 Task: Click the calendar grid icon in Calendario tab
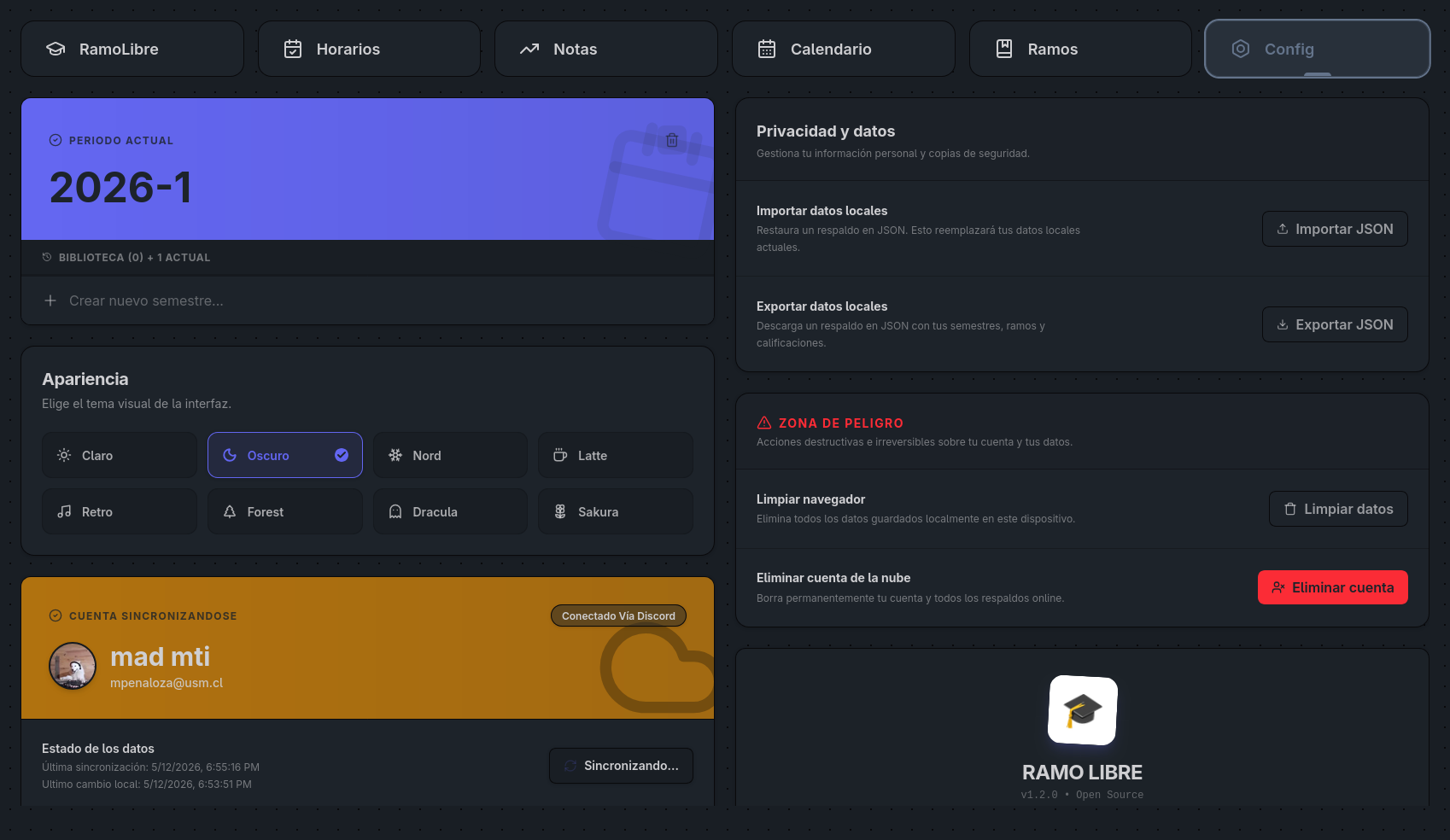[x=767, y=49]
